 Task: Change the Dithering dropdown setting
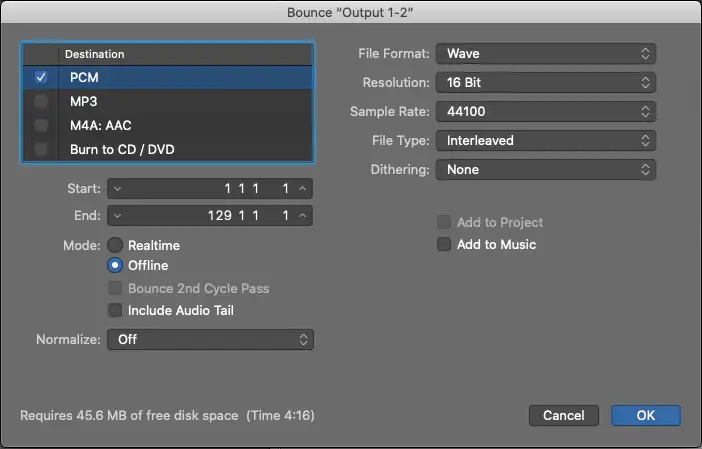click(x=545, y=169)
